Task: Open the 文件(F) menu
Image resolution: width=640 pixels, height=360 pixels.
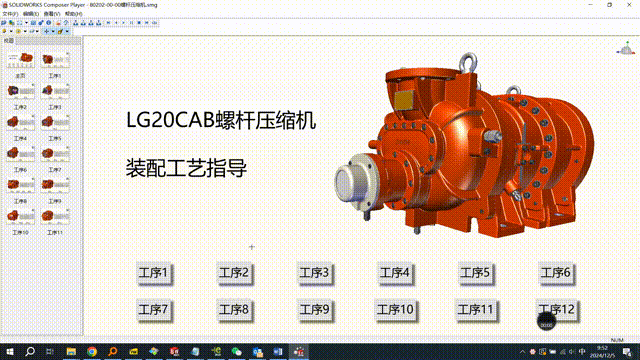Action: (10, 13)
